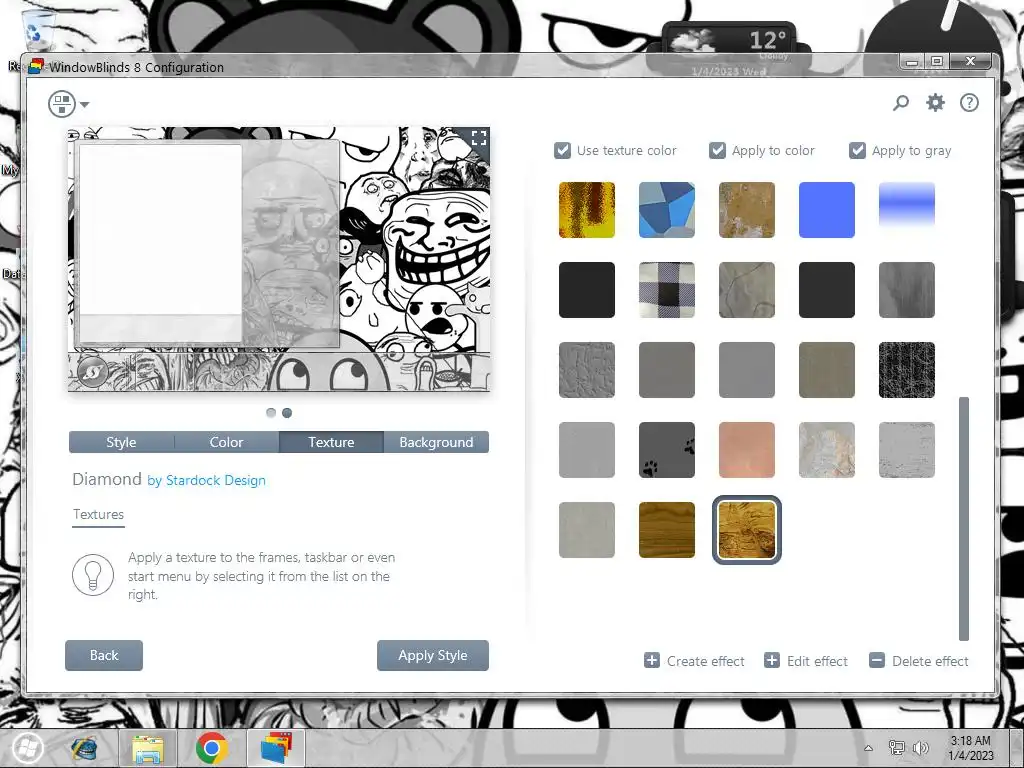1024x768 pixels.
Task: Select the olive-brown wood grain texture
Action: click(x=827, y=370)
